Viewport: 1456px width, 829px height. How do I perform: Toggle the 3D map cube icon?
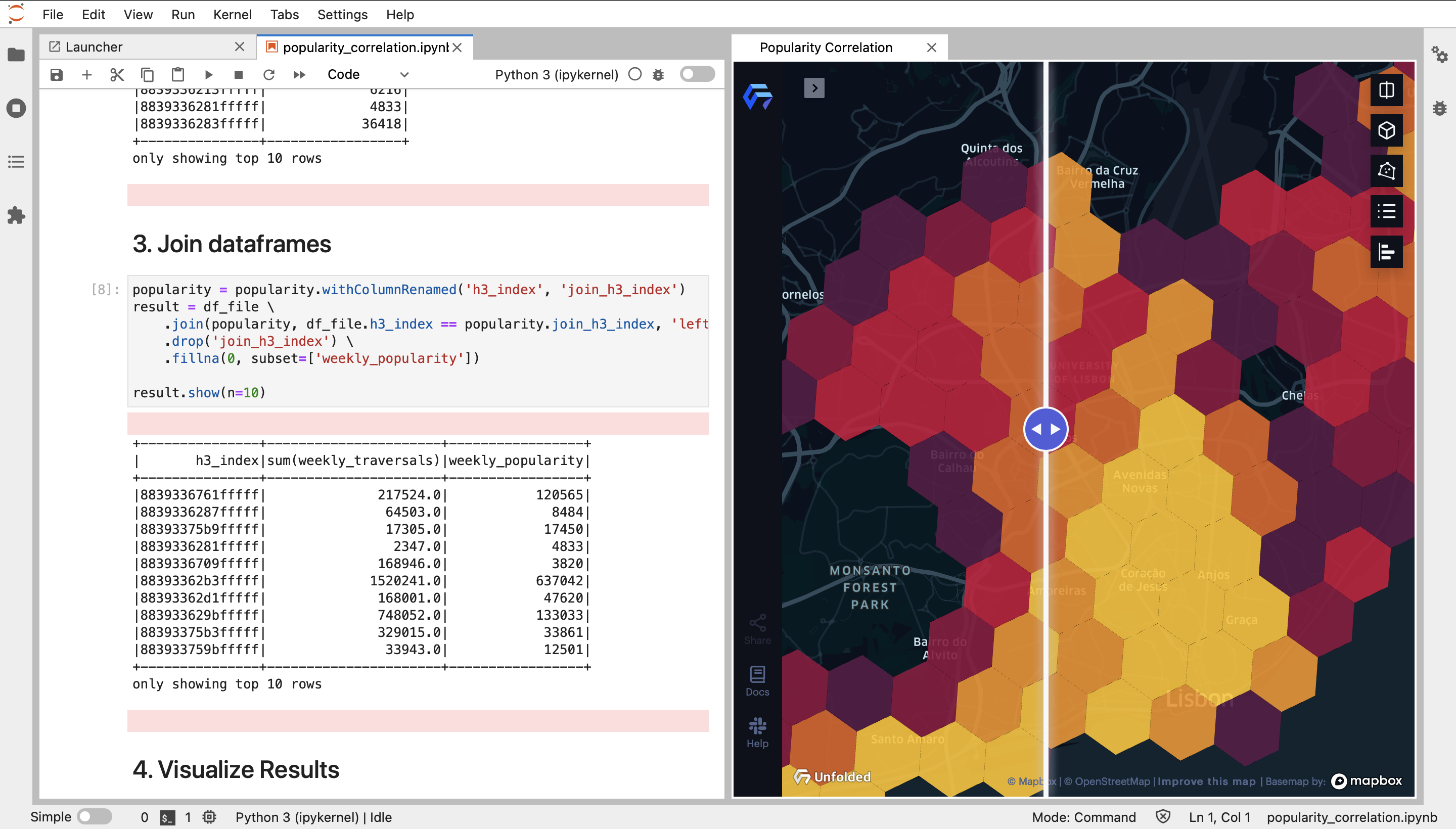(x=1386, y=130)
